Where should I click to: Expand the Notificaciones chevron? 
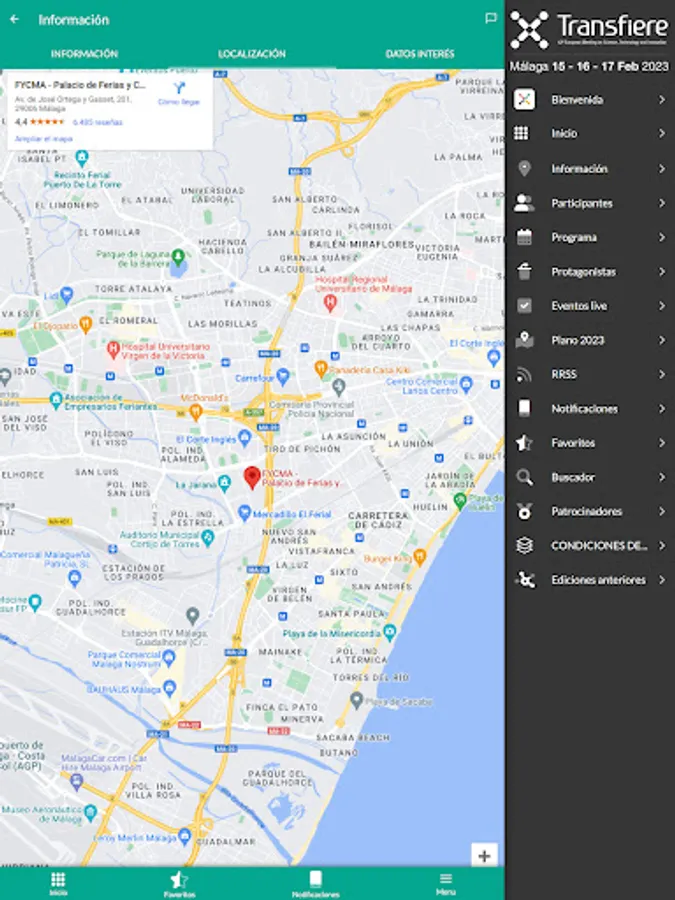(661, 408)
